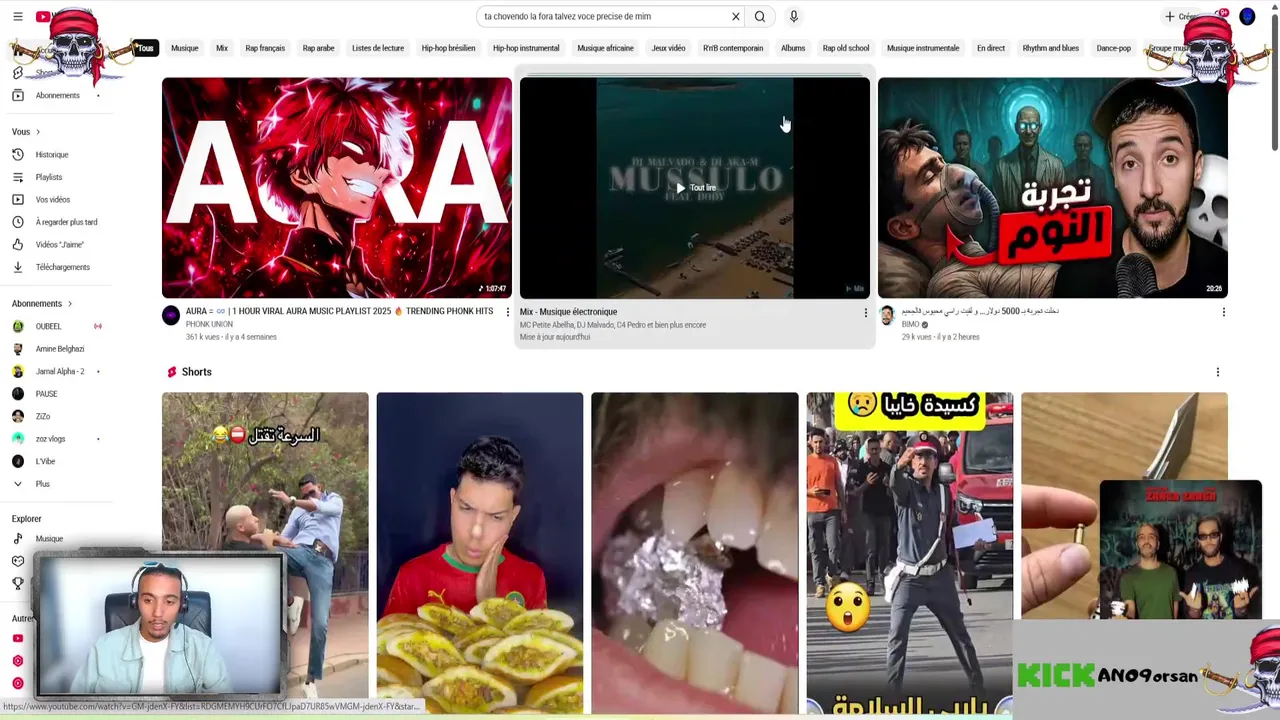Image resolution: width=1280 pixels, height=720 pixels.
Task: Open options menu for BIMO video
Action: (x=1223, y=312)
